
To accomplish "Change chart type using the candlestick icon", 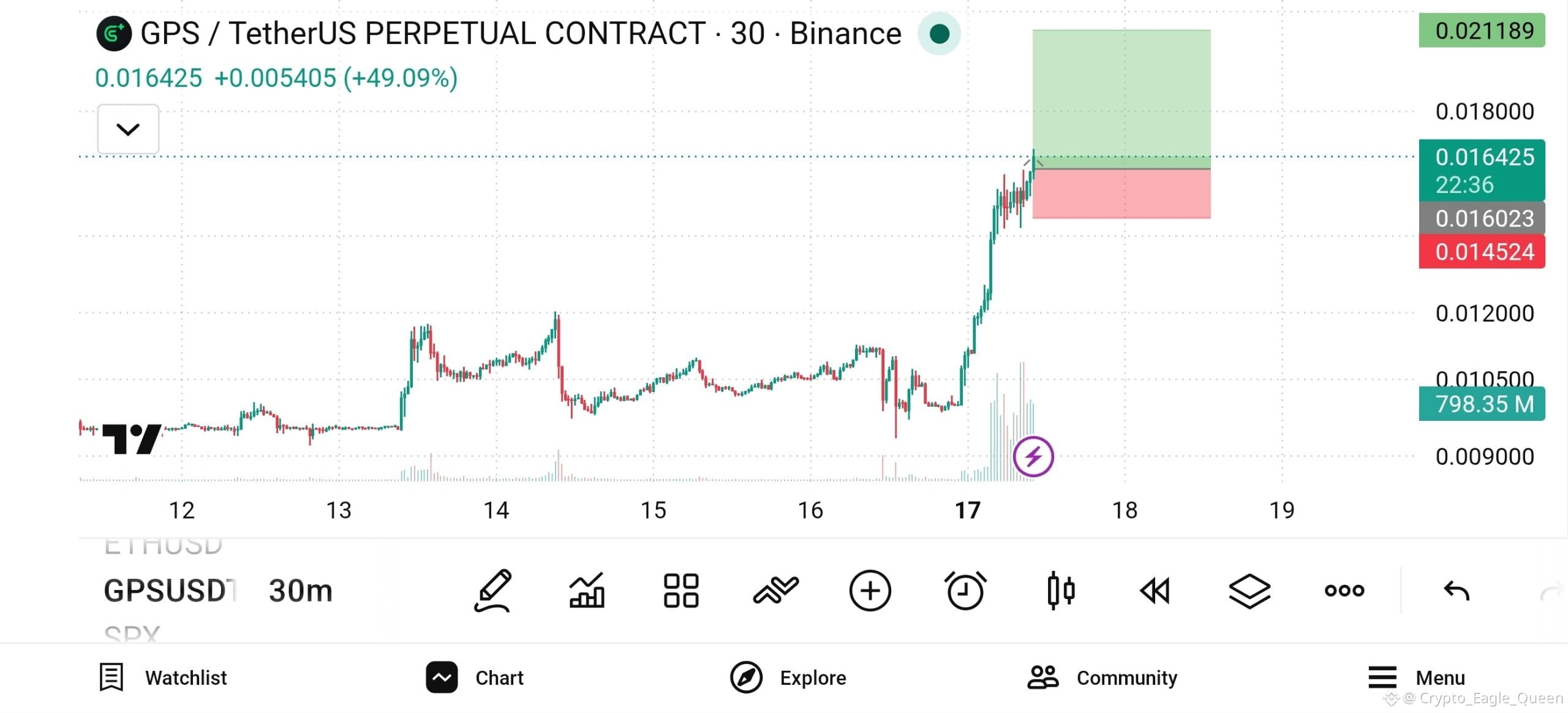I will pyautogui.click(x=1061, y=590).
